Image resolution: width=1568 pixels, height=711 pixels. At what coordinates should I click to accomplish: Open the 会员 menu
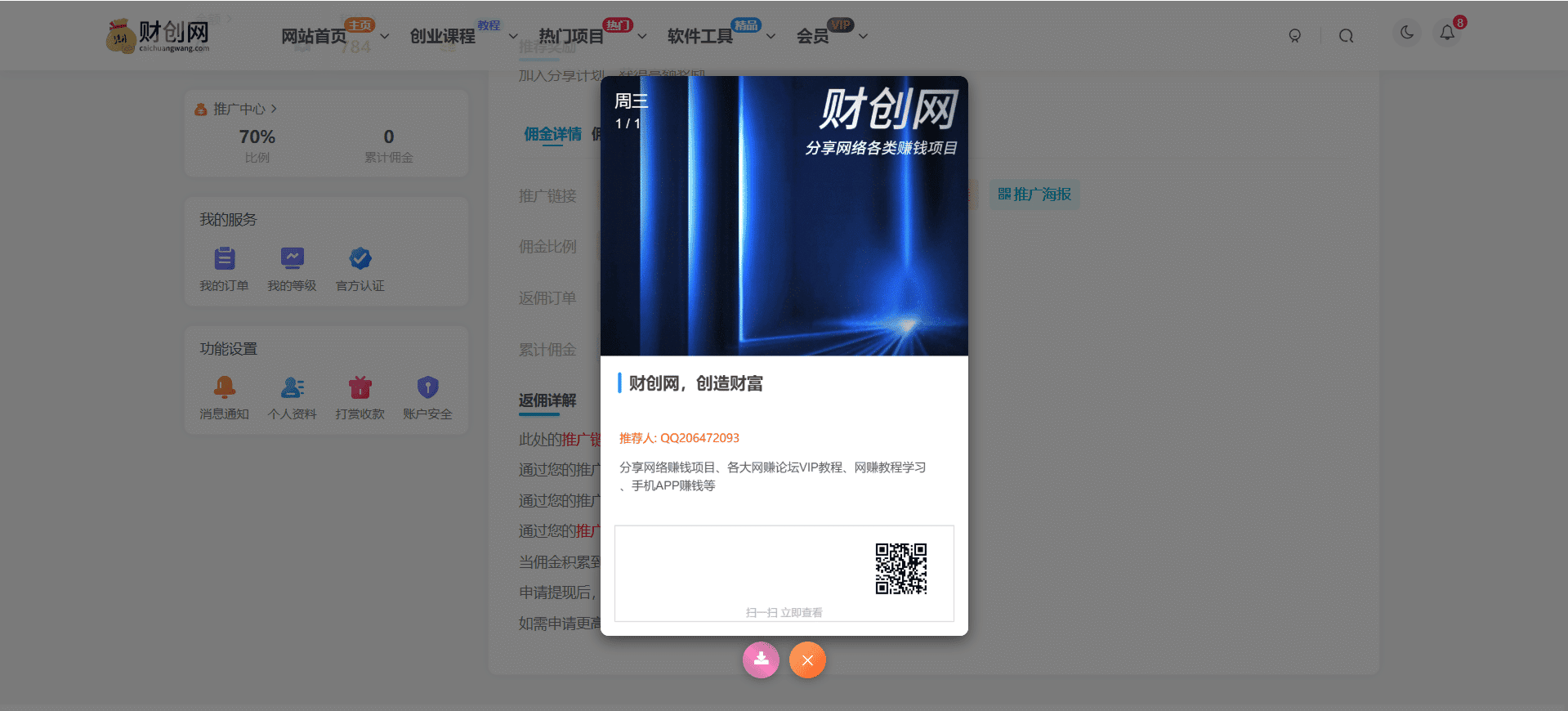point(812,36)
